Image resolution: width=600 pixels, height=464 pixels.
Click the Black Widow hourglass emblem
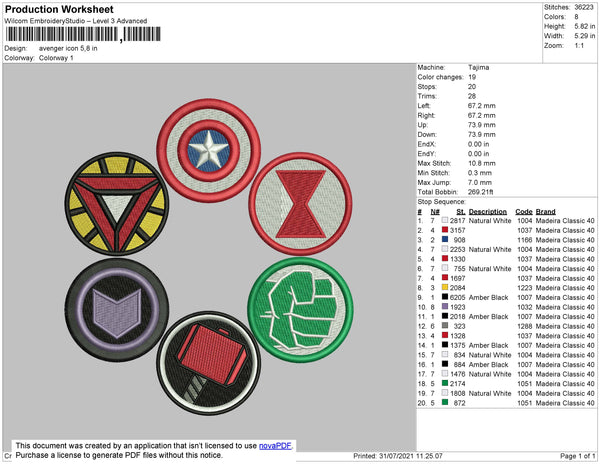pyautogui.click(x=300, y=204)
